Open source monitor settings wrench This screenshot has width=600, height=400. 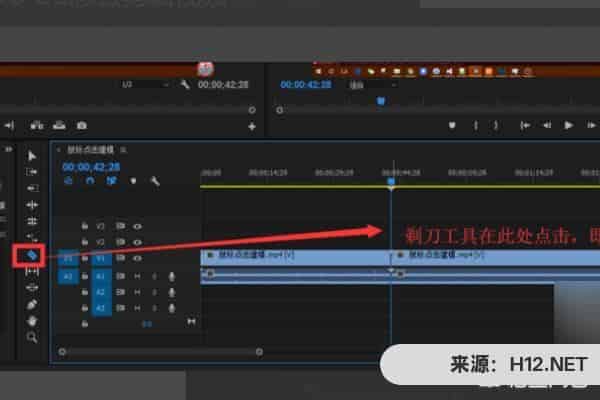(x=185, y=84)
